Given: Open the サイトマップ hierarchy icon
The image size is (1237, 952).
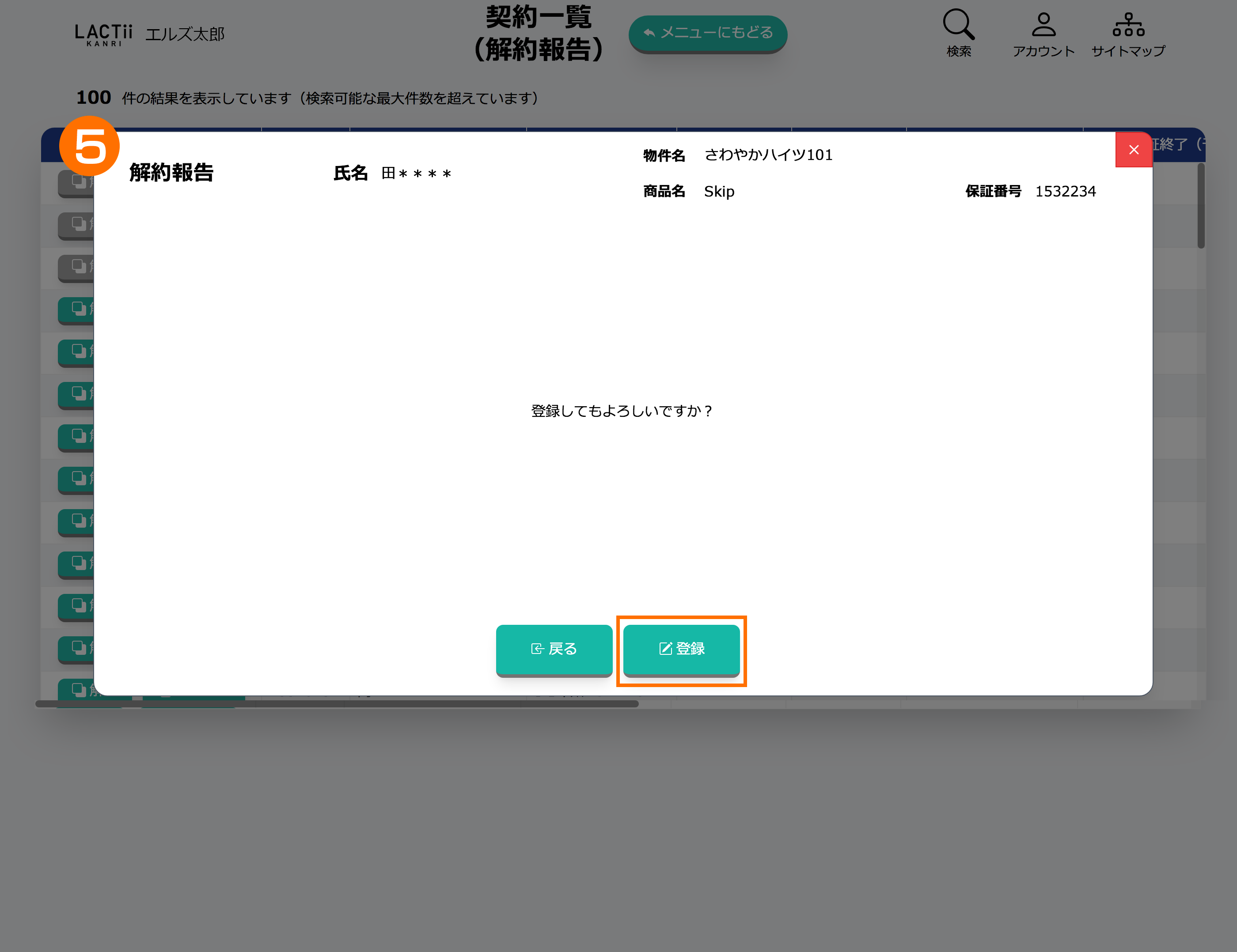Looking at the screenshot, I should pos(1128,25).
